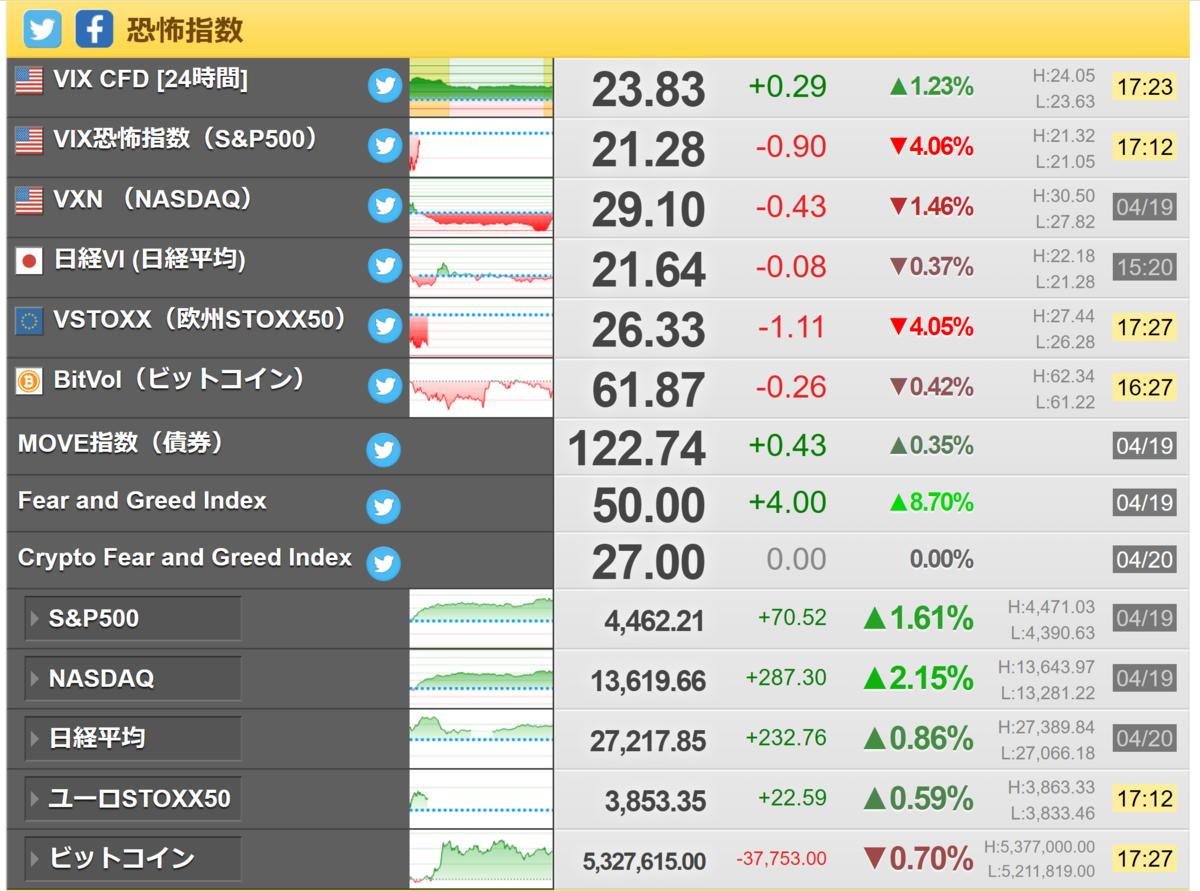Click the VXN value 29.10
This screenshot has width=1200, height=891.
[648, 211]
